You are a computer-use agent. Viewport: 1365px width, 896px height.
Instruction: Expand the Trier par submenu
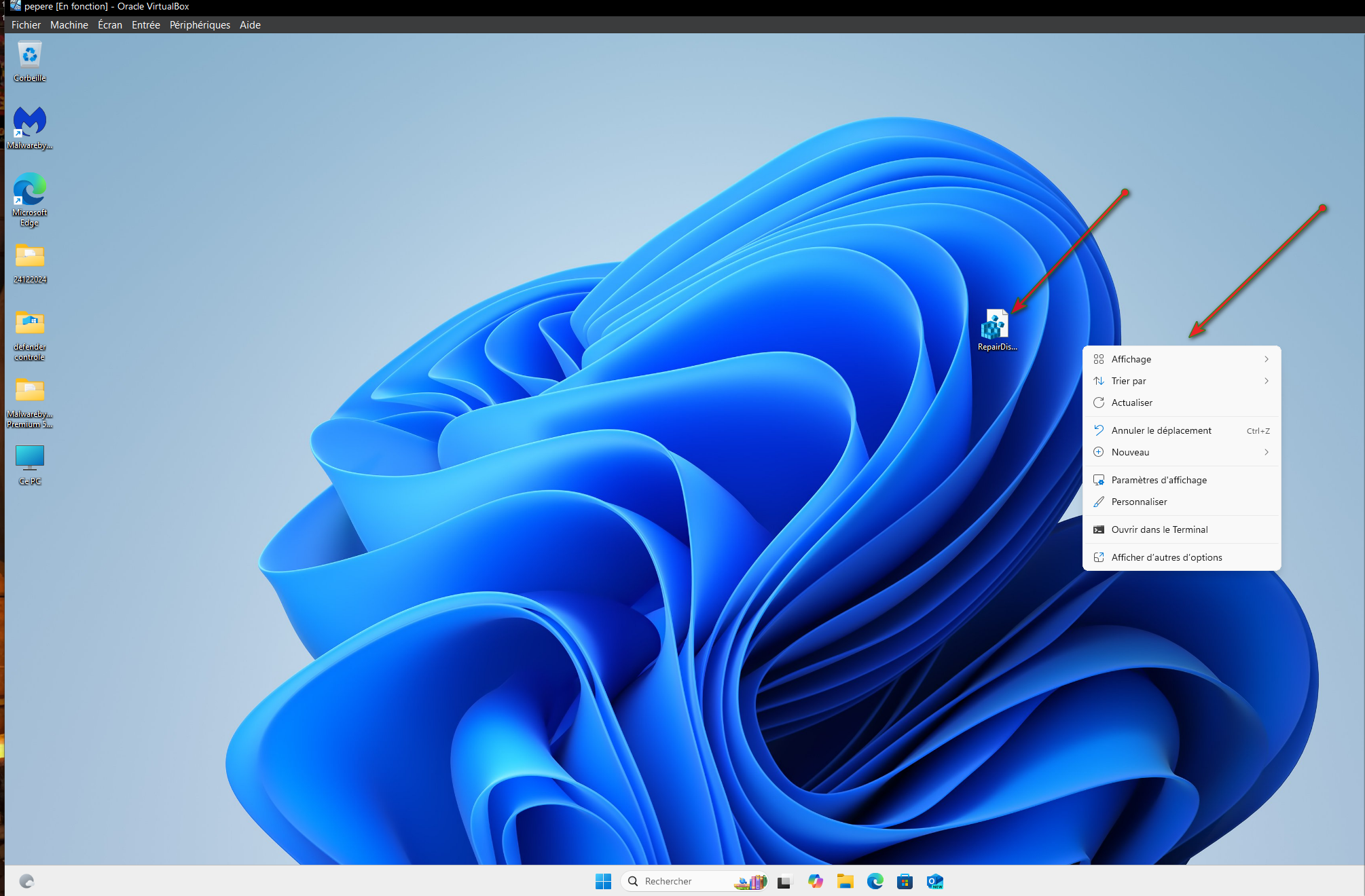click(1182, 381)
